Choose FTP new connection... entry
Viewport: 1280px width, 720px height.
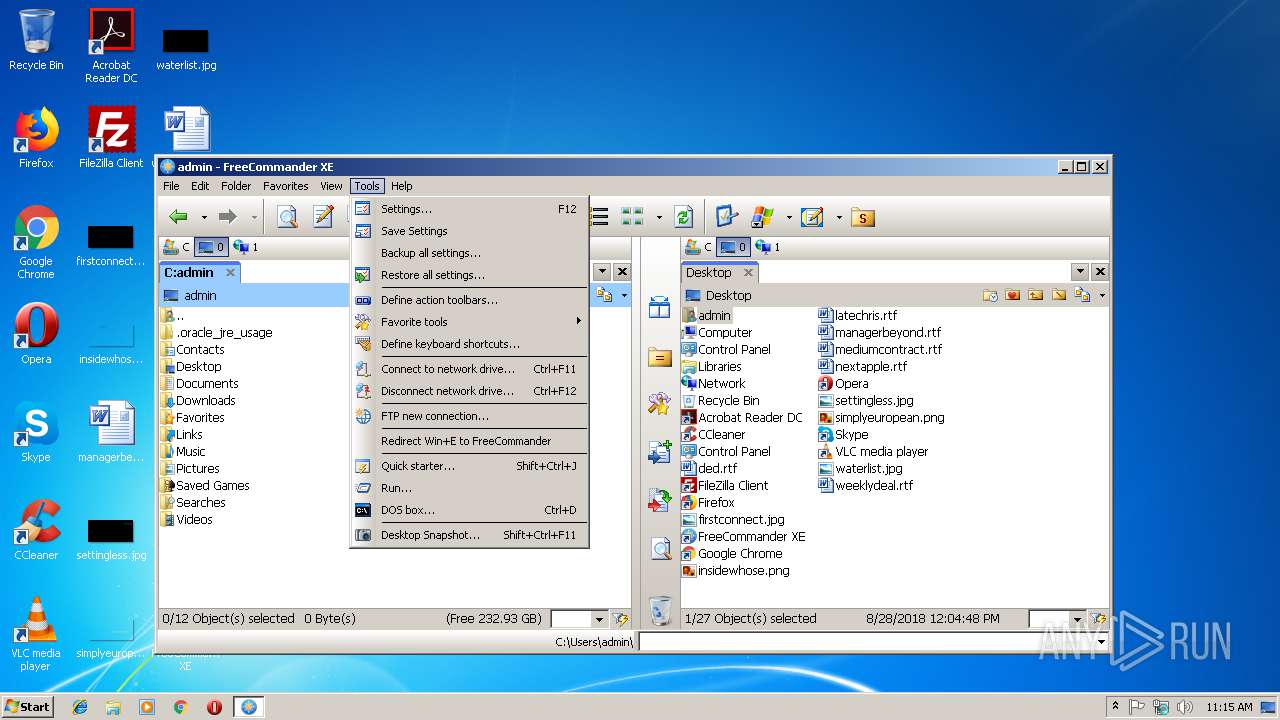468,416
